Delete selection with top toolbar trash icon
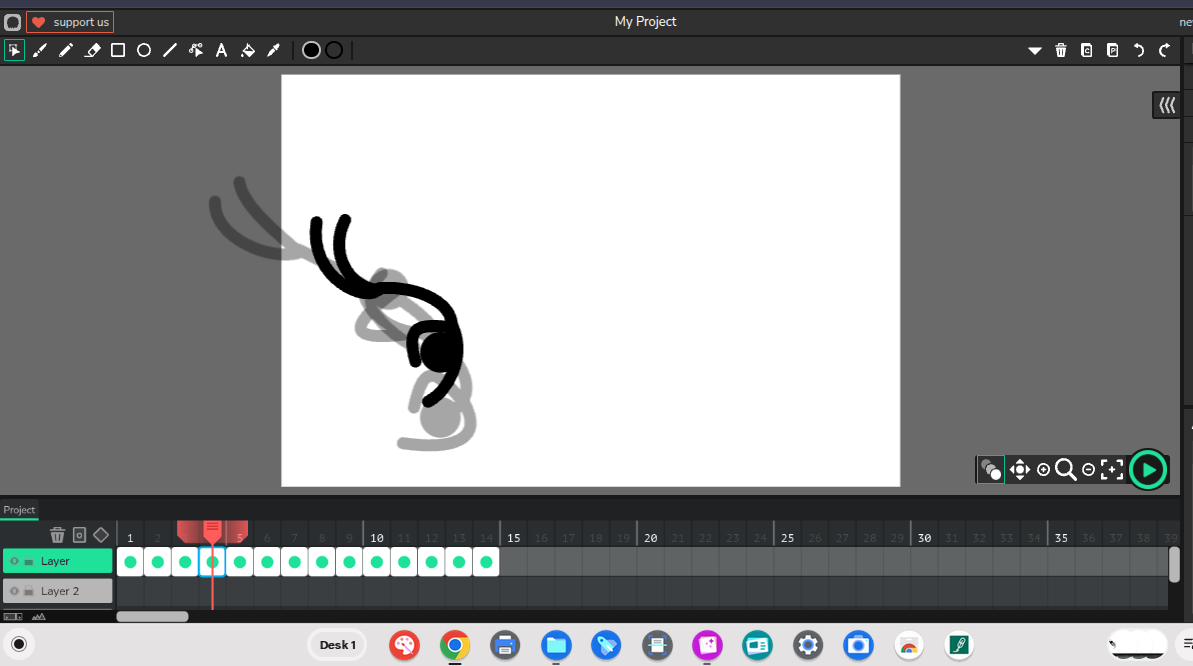1193x666 pixels. click(x=1061, y=50)
